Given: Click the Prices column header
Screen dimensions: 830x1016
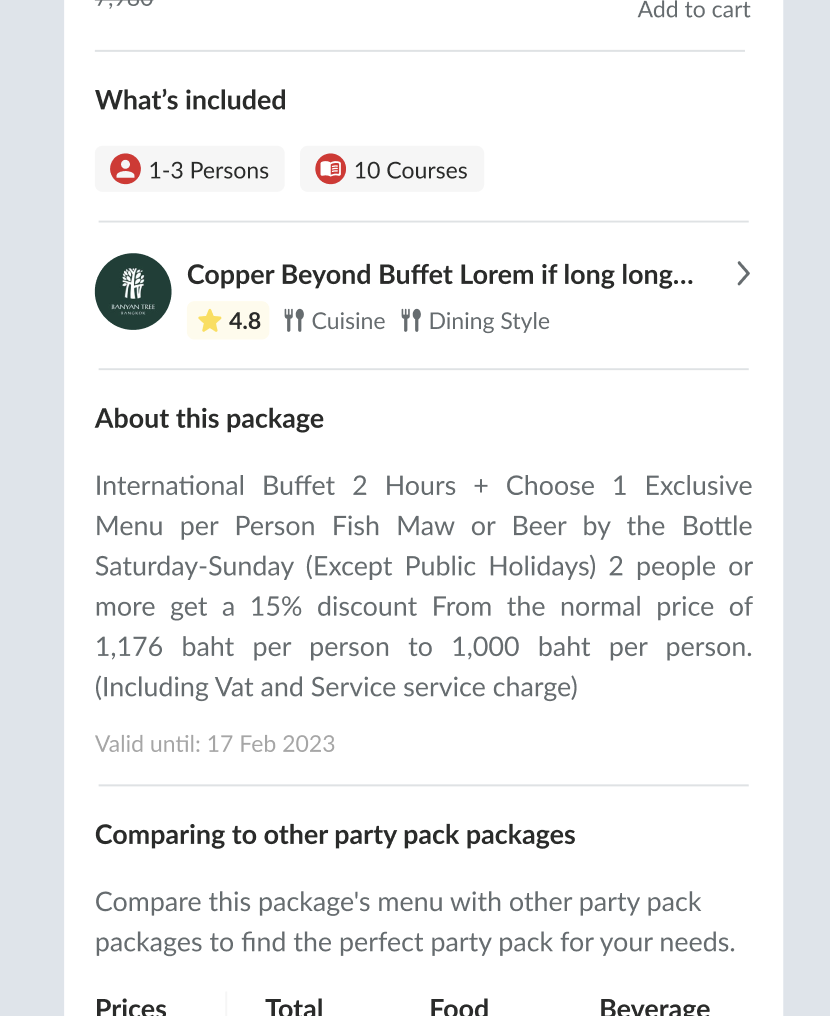Looking at the screenshot, I should [131, 1005].
